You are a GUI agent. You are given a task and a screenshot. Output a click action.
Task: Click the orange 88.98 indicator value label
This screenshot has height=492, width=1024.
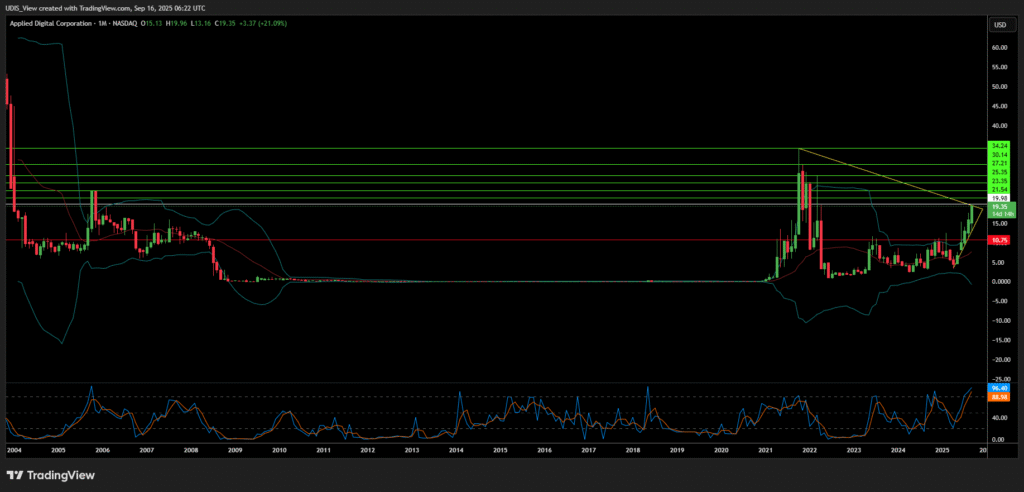click(998, 397)
